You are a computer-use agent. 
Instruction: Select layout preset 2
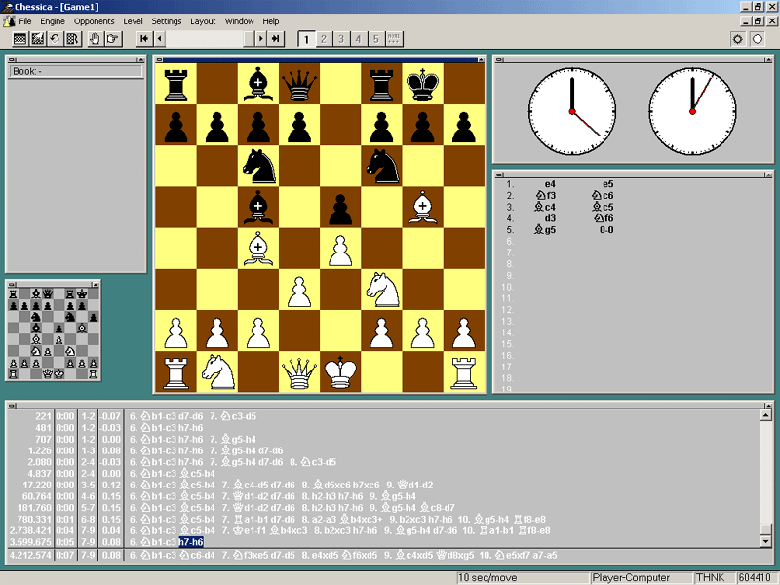click(324, 39)
